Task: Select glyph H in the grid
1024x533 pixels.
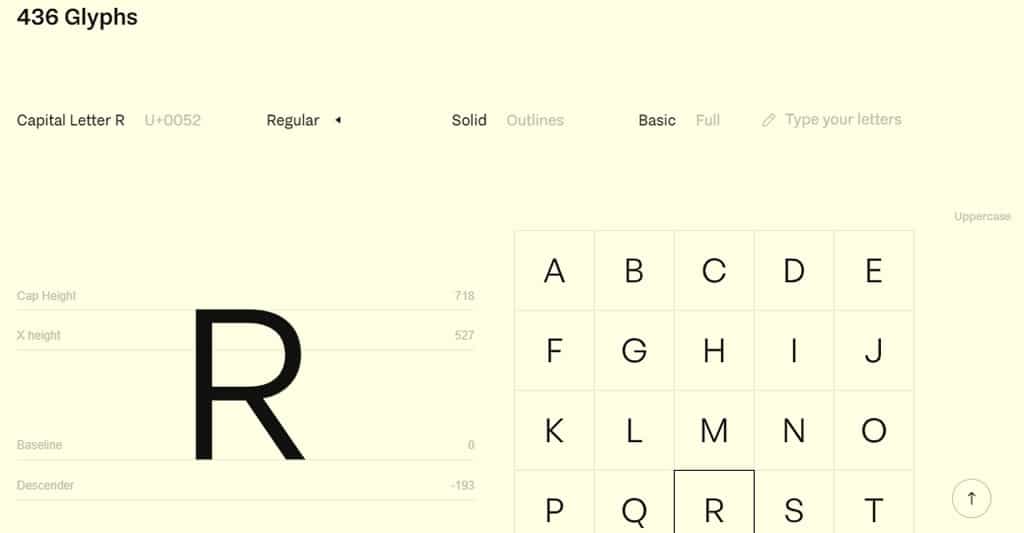Action: pyautogui.click(x=714, y=351)
